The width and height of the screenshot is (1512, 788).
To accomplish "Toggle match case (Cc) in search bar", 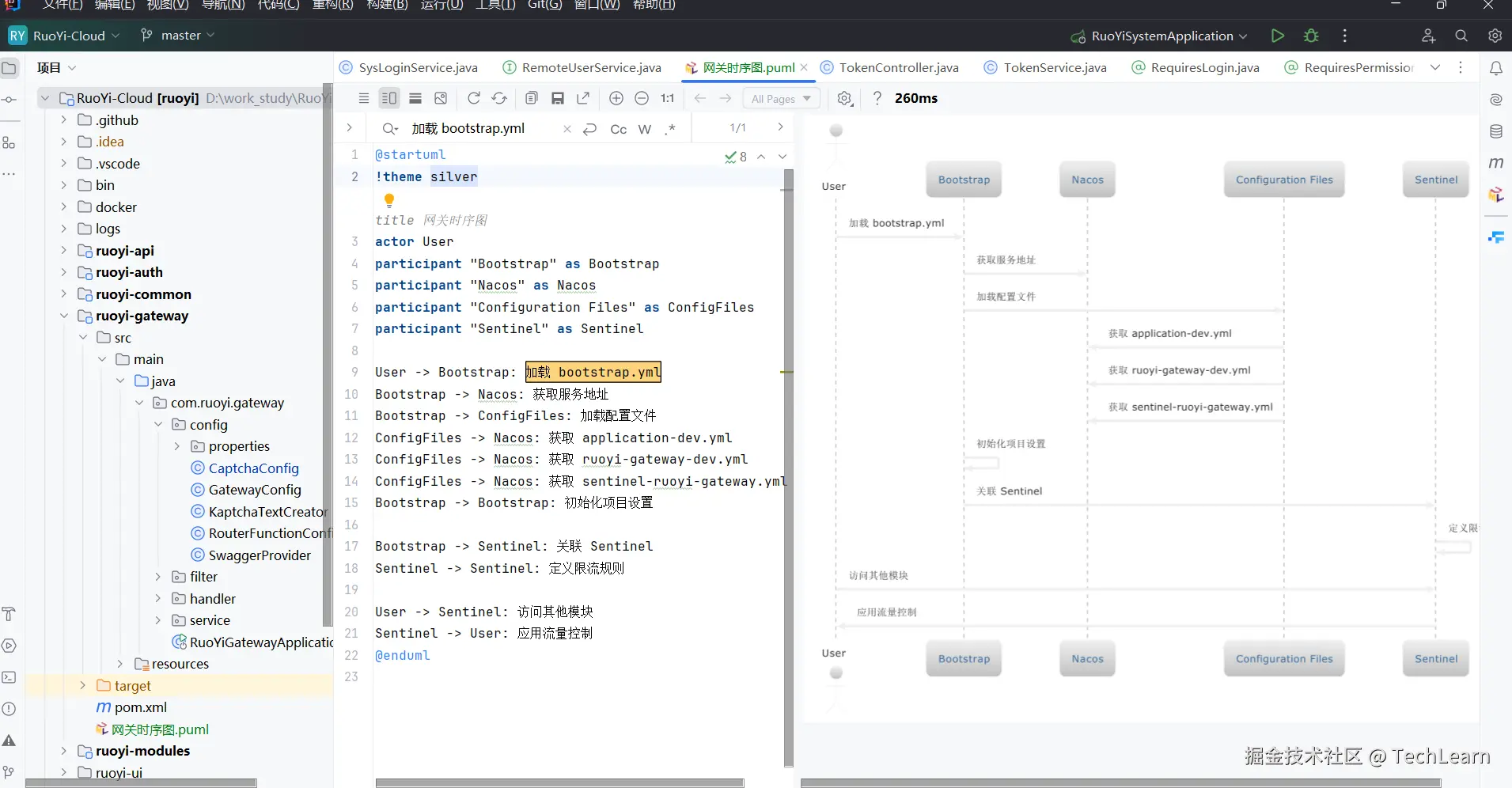I will click(x=618, y=129).
